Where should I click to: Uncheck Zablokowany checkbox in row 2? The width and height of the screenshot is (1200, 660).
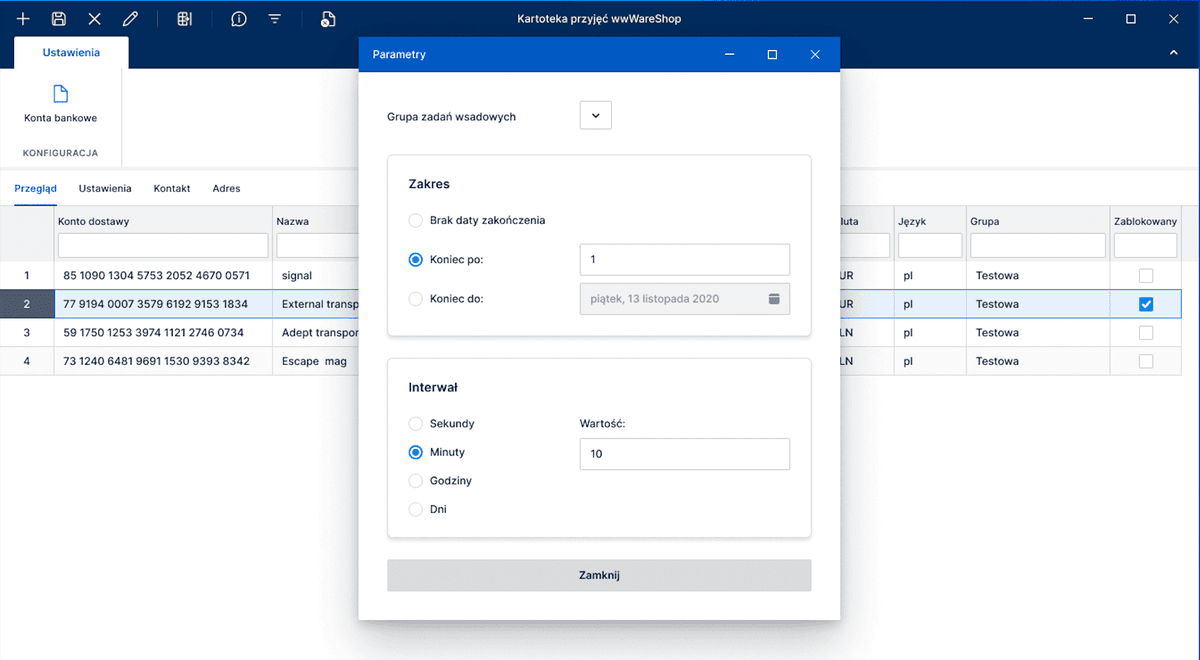point(1146,304)
